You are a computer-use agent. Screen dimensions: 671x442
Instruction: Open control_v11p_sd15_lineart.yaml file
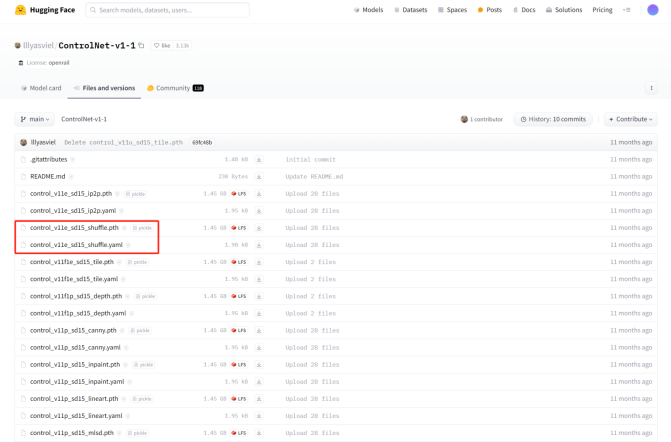click(x=76, y=416)
